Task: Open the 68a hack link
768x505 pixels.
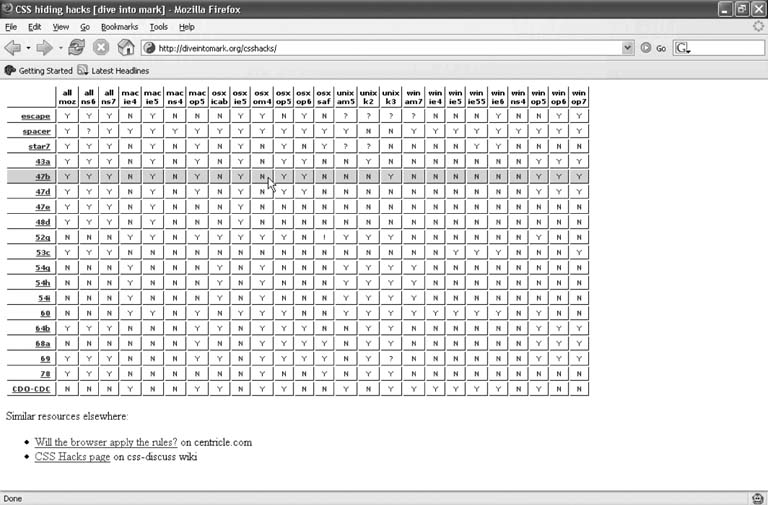Action: (43, 344)
